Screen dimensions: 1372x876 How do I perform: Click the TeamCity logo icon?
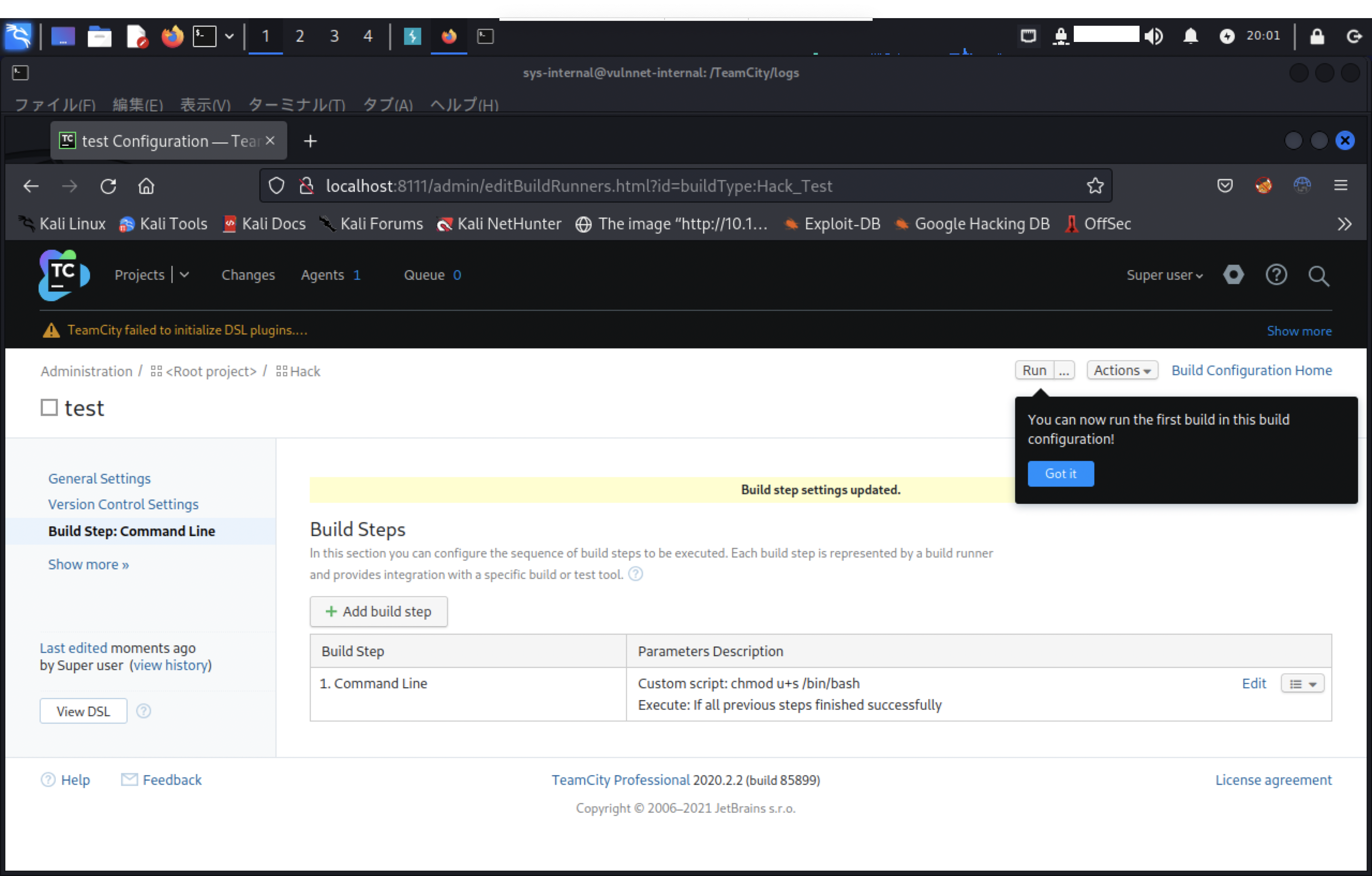64,275
